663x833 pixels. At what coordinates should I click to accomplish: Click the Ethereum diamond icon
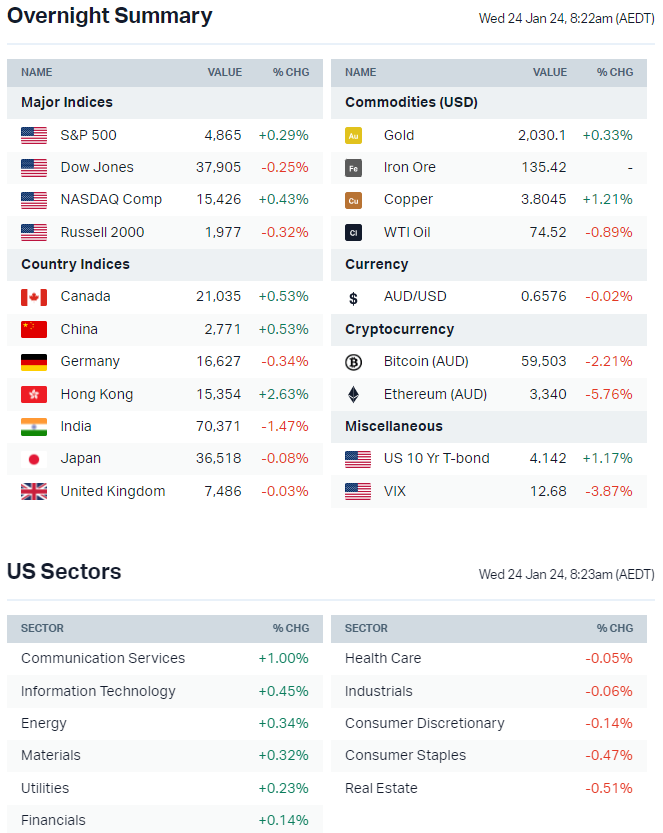pyautogui.click(x=353, y=394)
